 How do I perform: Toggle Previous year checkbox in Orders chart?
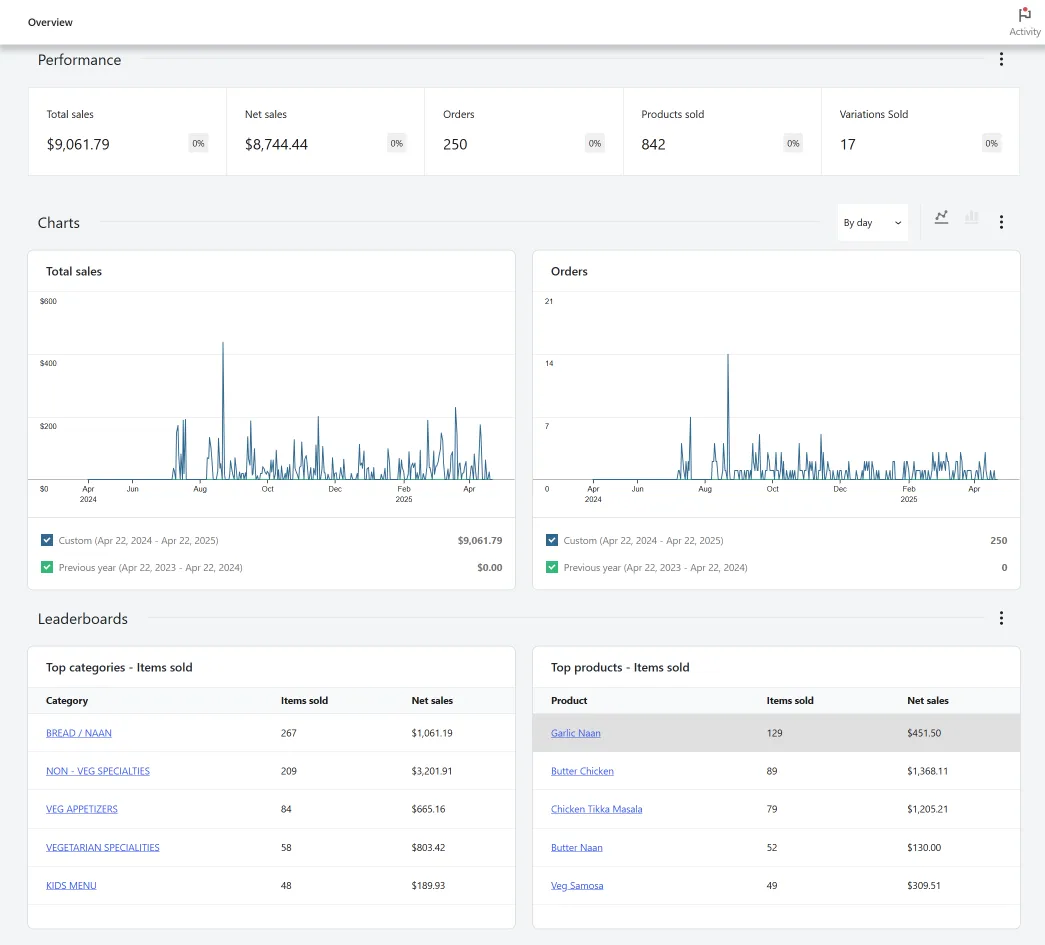coord(552,567)
